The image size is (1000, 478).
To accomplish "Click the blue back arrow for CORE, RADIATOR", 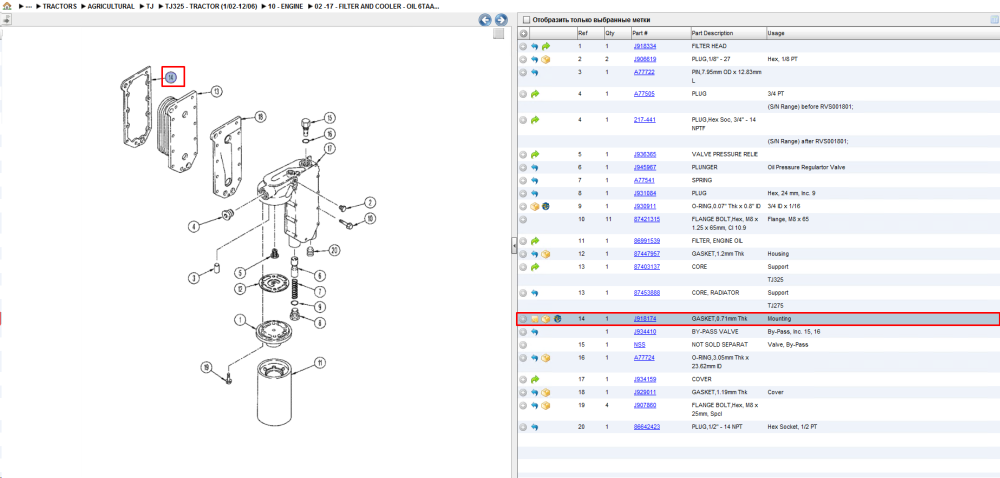I will (535, 293).
